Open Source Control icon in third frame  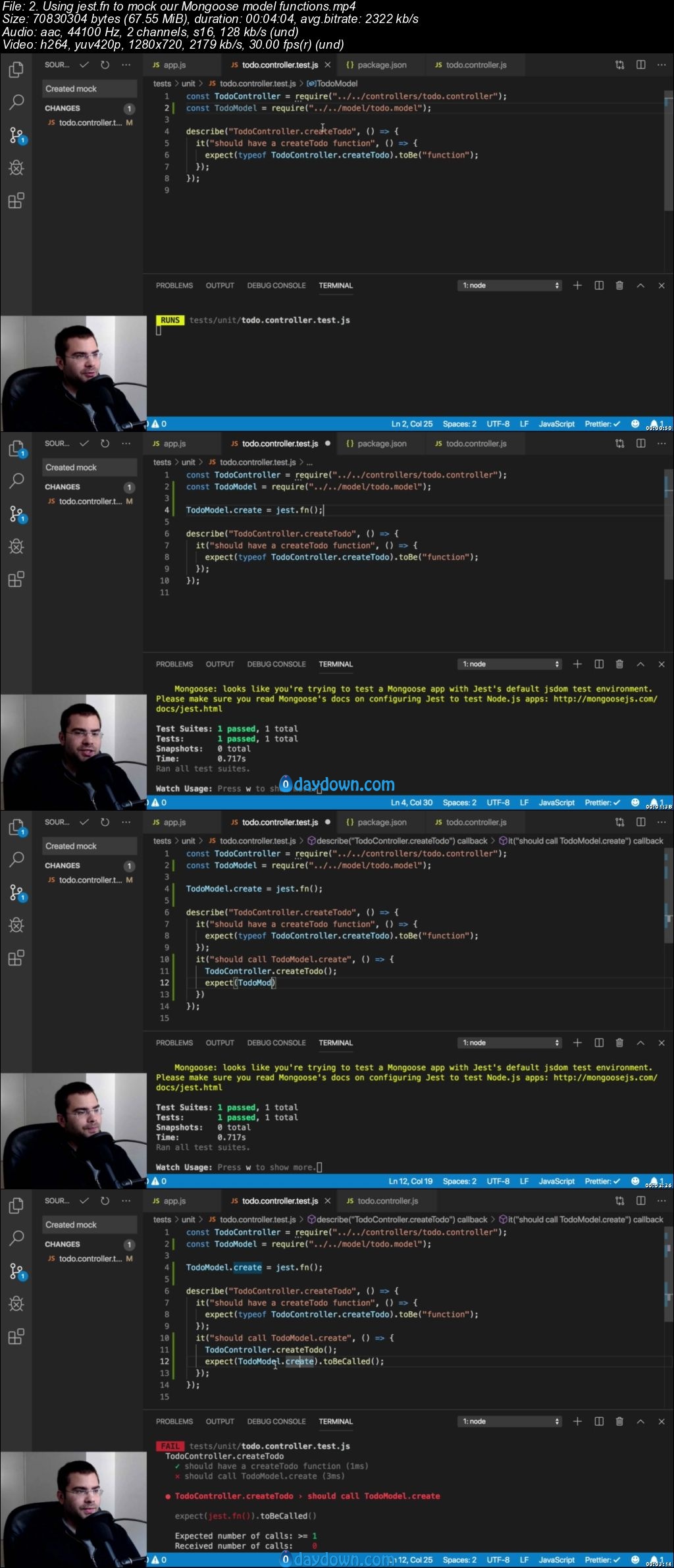pos(16,892)
